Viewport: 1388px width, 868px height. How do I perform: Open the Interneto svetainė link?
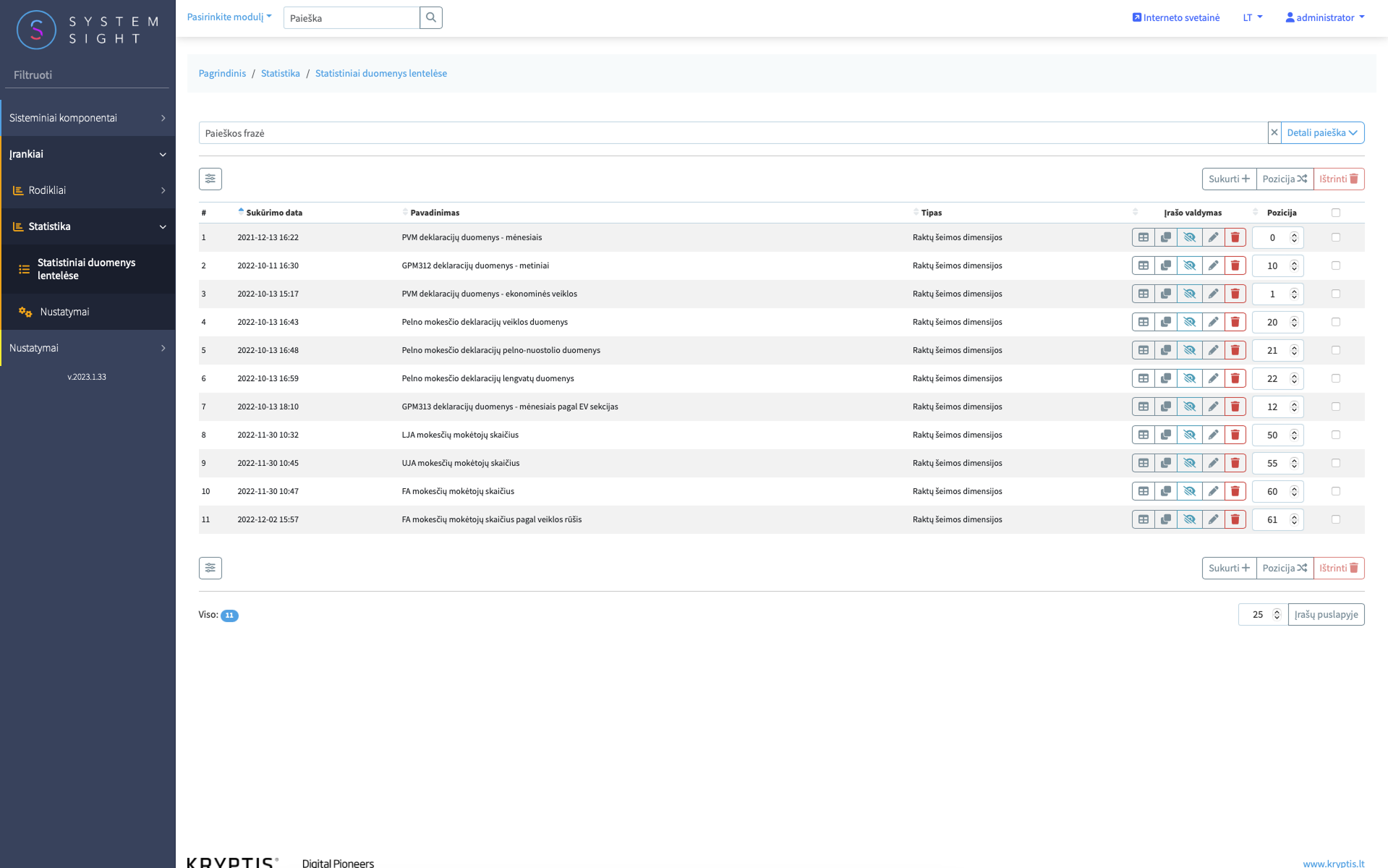click(1175, 17)
